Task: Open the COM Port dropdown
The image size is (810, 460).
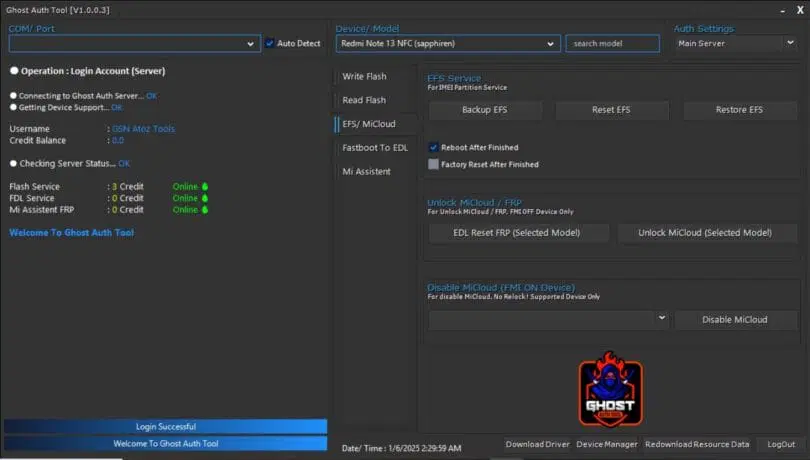Action: [x=135, y=44]
